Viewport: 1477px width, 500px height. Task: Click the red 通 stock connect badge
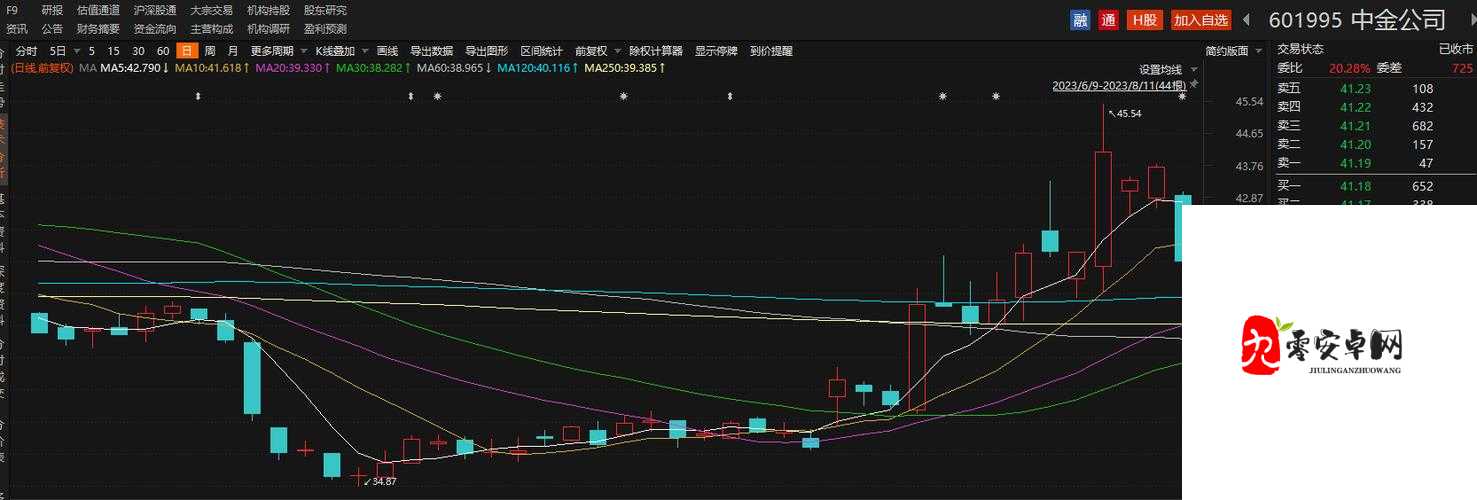point(1108,20)
